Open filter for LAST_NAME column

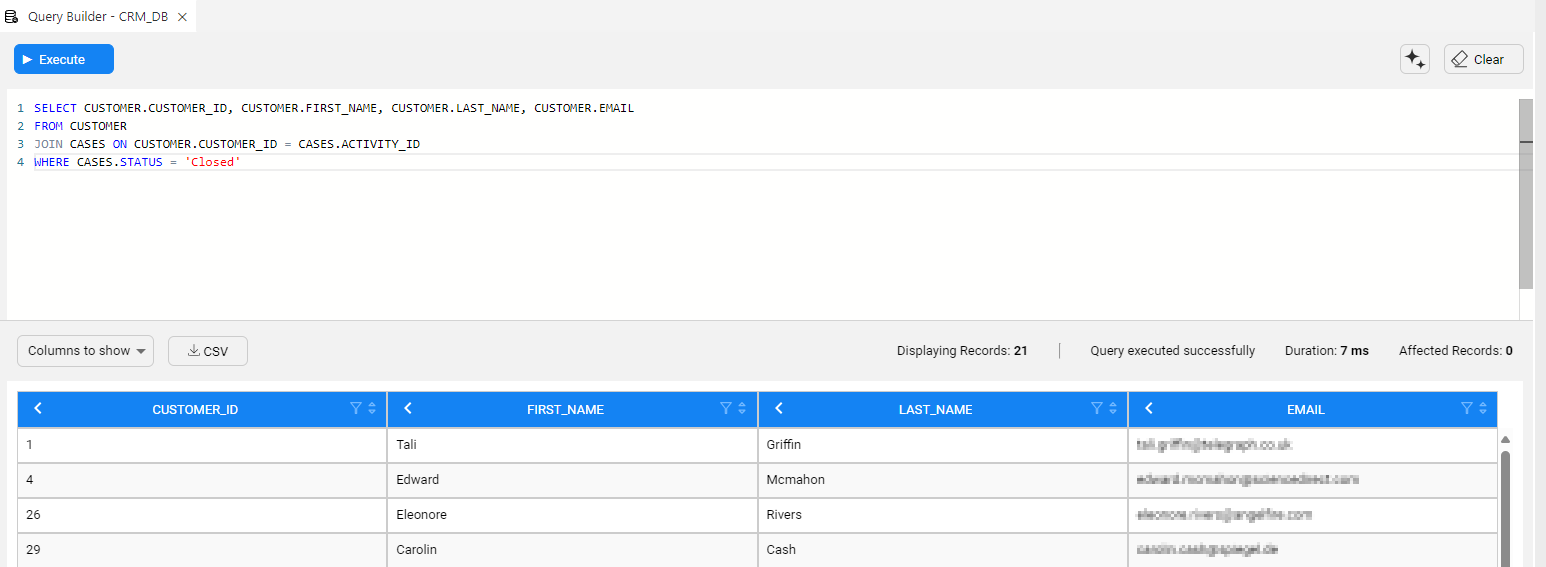tap(1096, 408)
